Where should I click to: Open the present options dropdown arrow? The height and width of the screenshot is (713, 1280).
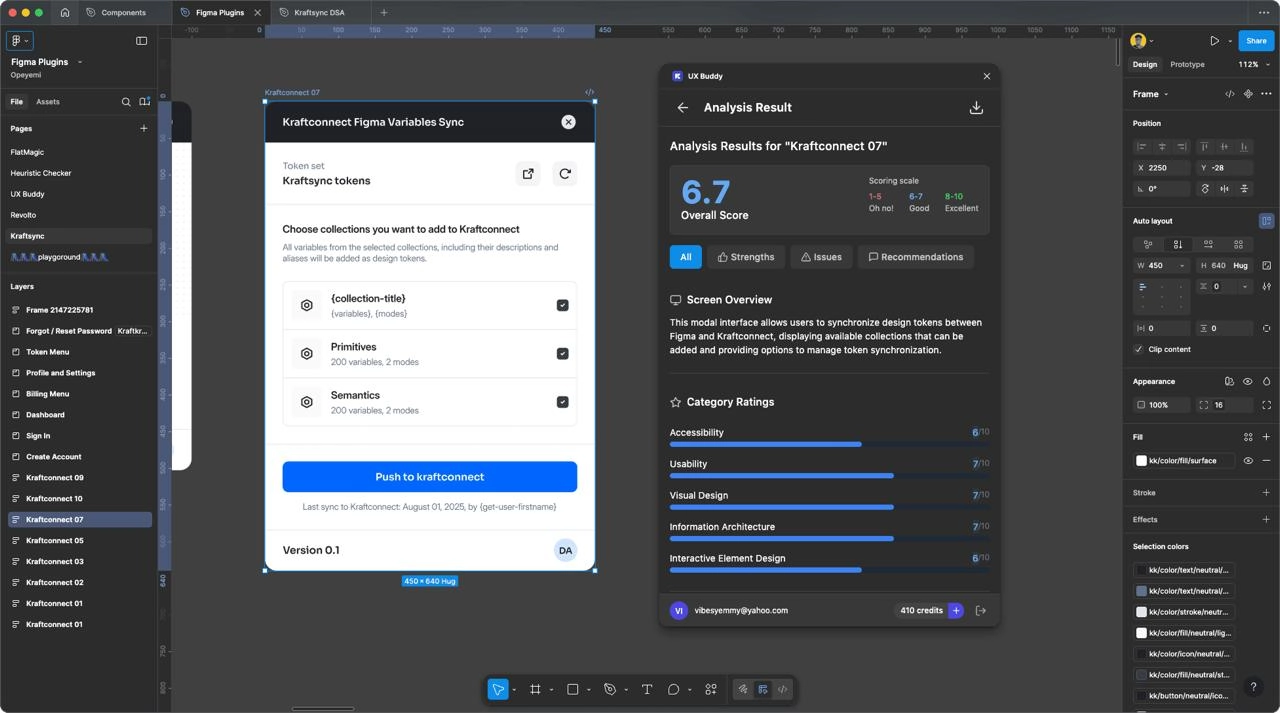(x=1230, y=41)
